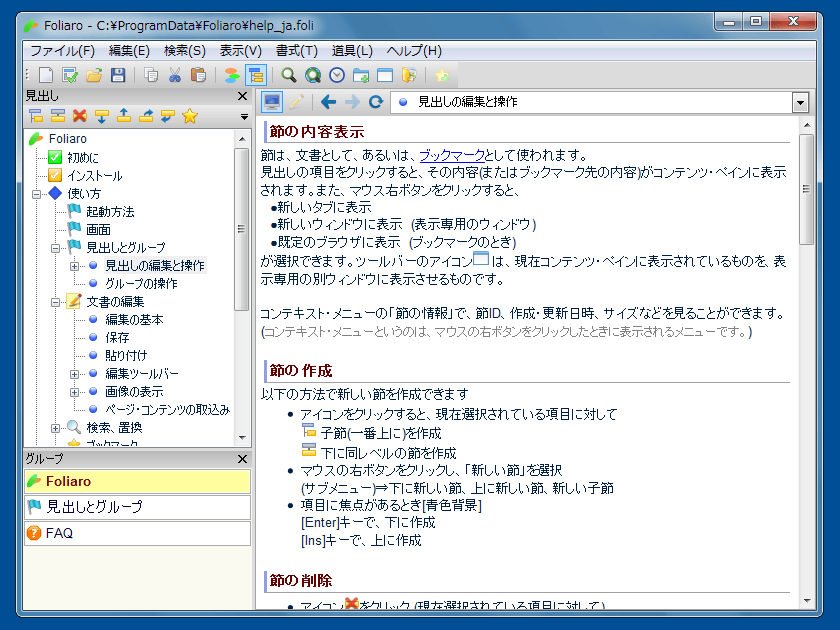Click the folder with plus icon
840x630 pixels.
361,75
